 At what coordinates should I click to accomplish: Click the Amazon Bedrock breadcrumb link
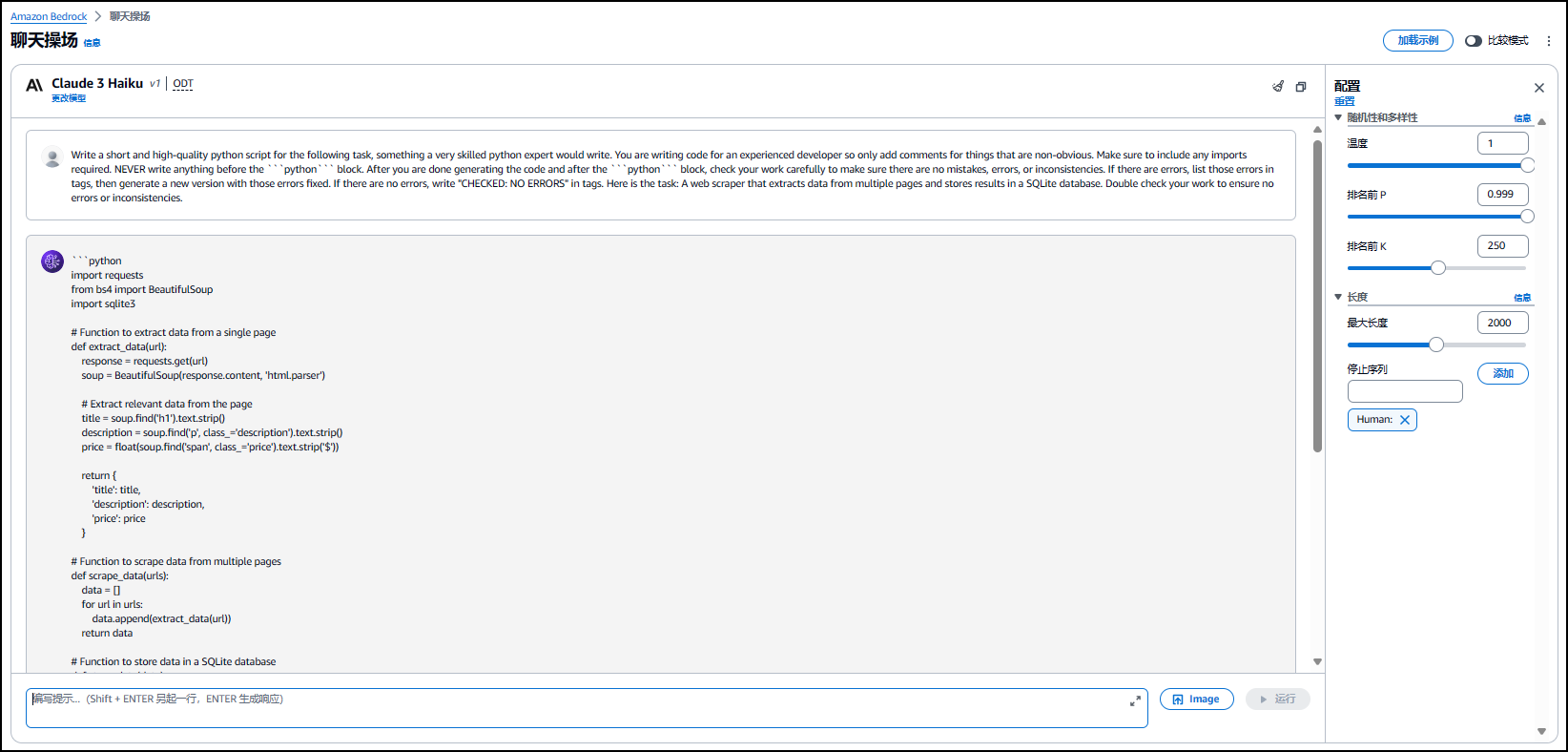[49, 16]
